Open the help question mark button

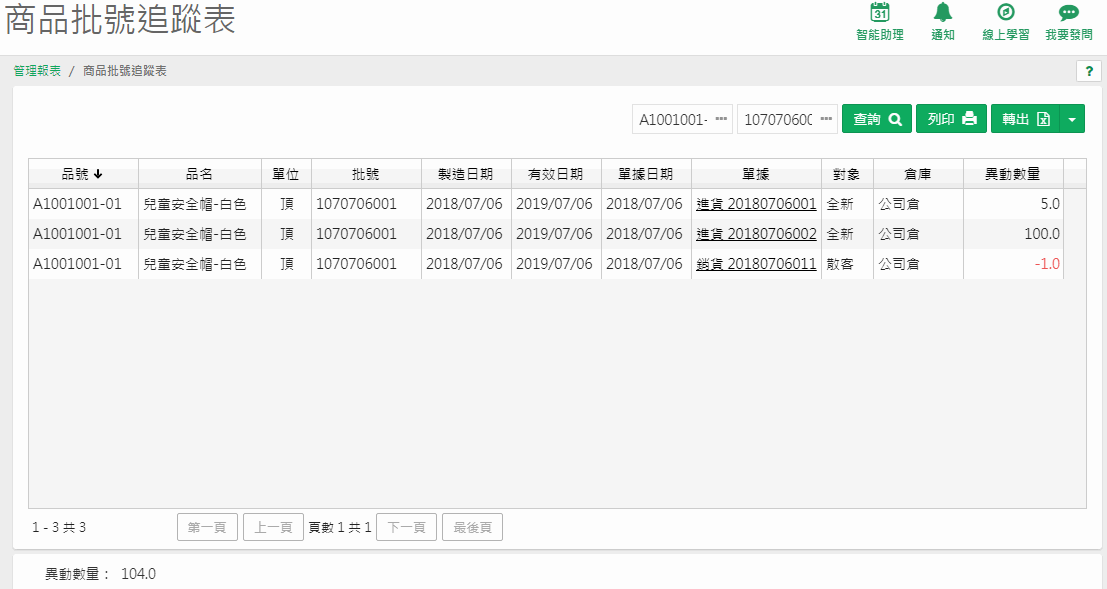coord(1089,71)
